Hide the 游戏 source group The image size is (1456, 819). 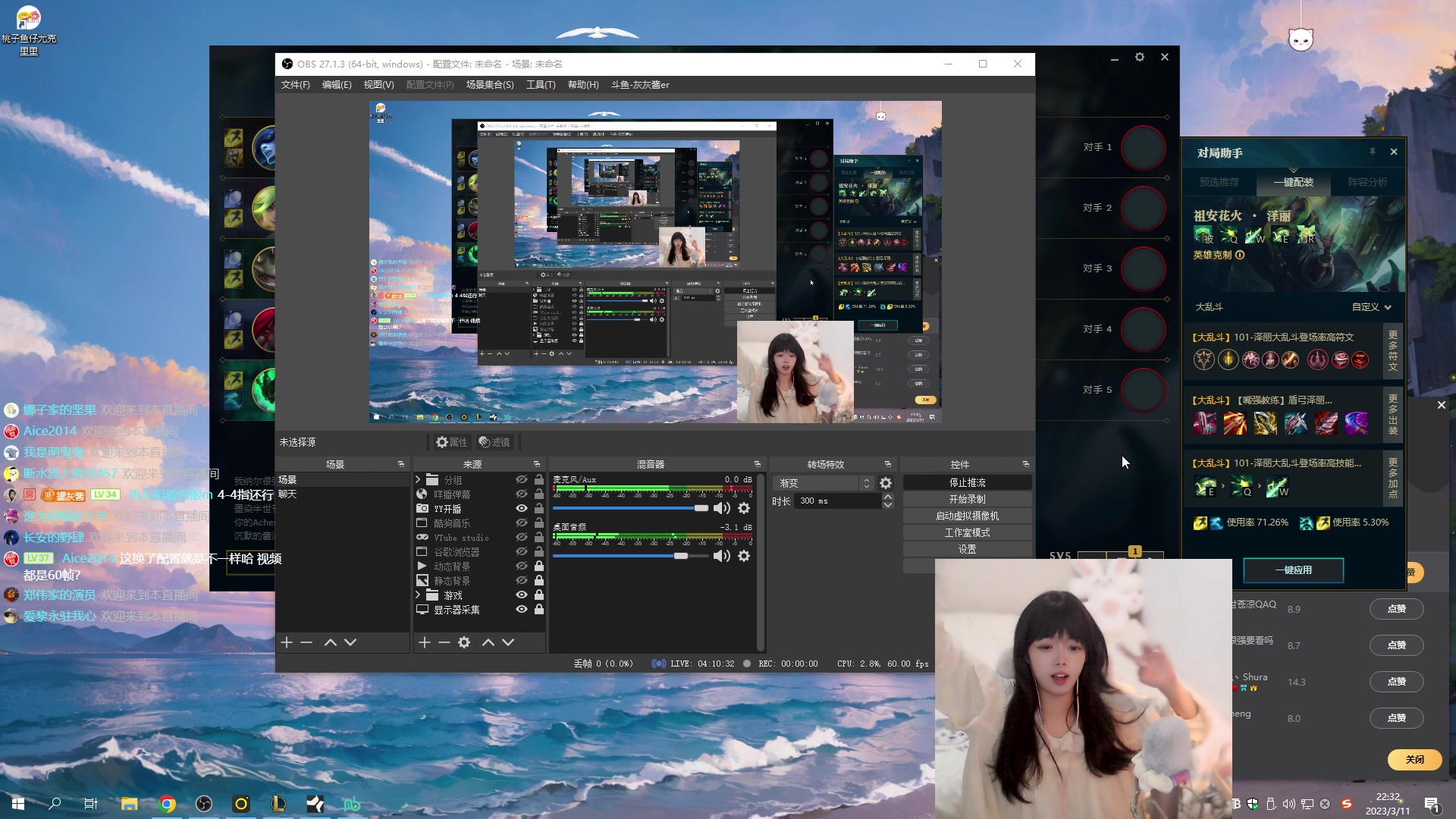pos(522,595)
